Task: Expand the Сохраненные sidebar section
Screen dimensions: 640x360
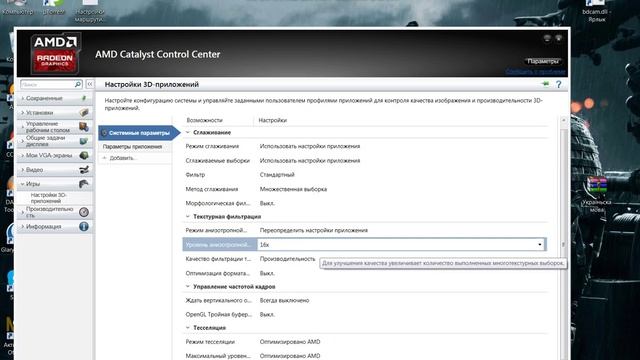Action: (x=23, y=98)
